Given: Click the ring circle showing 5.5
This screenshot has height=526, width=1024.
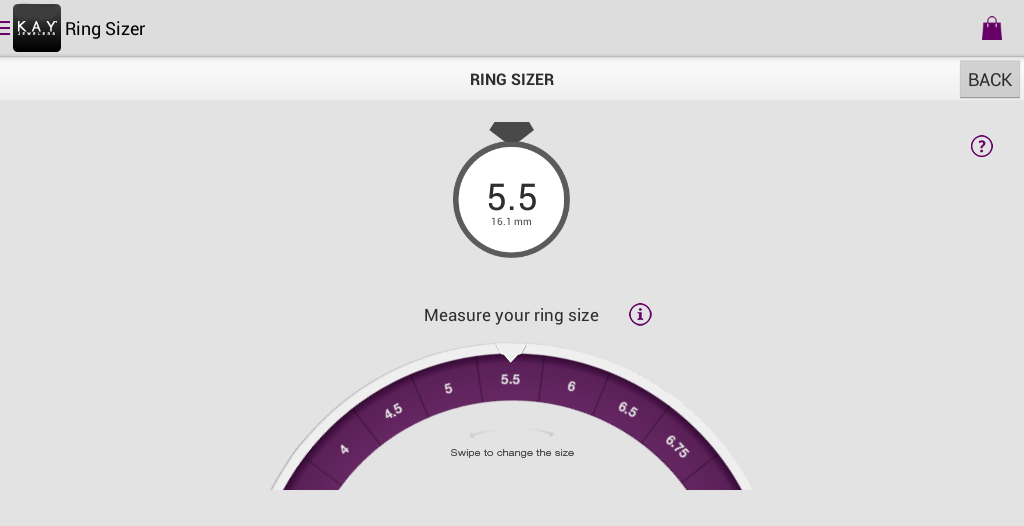Looking at the screenshot, I should tap(511, 200).
